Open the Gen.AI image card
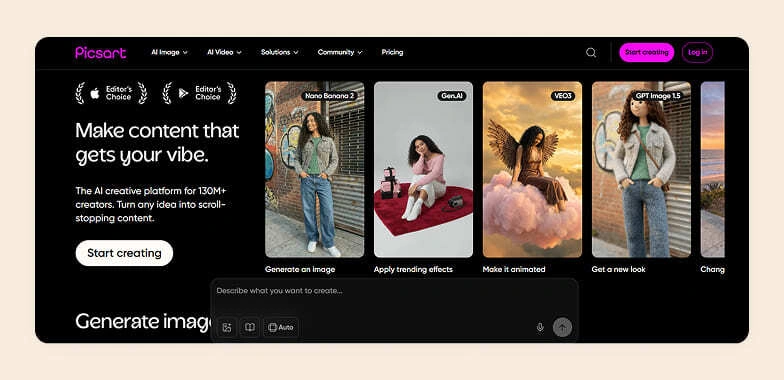 [x=424, y=170]
